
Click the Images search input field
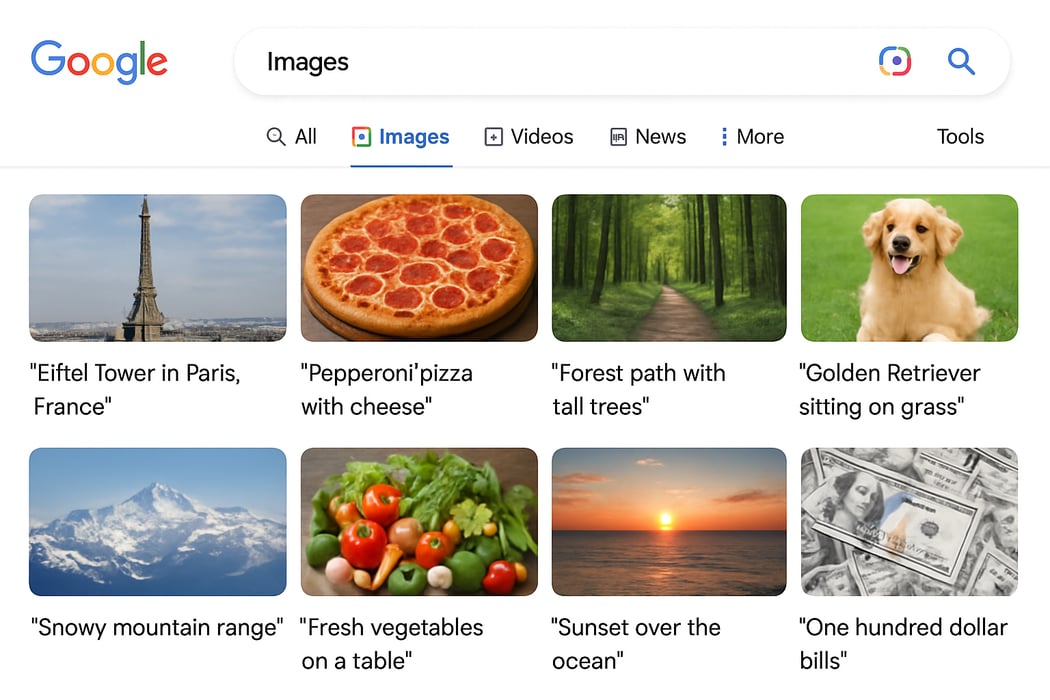coord(500,61)
